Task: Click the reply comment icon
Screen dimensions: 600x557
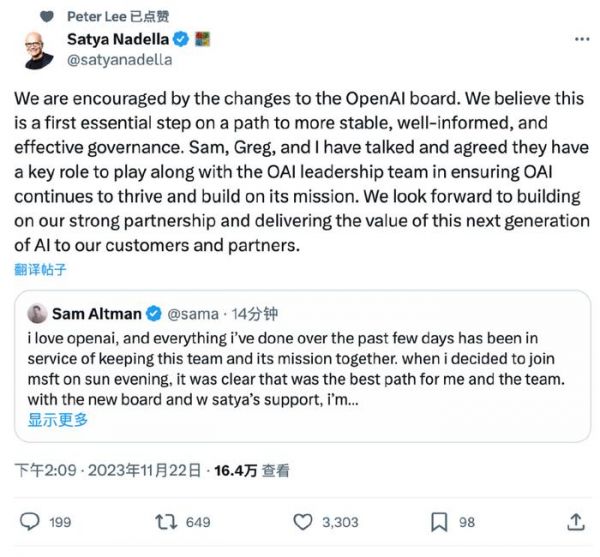Action: coord(30,521)
